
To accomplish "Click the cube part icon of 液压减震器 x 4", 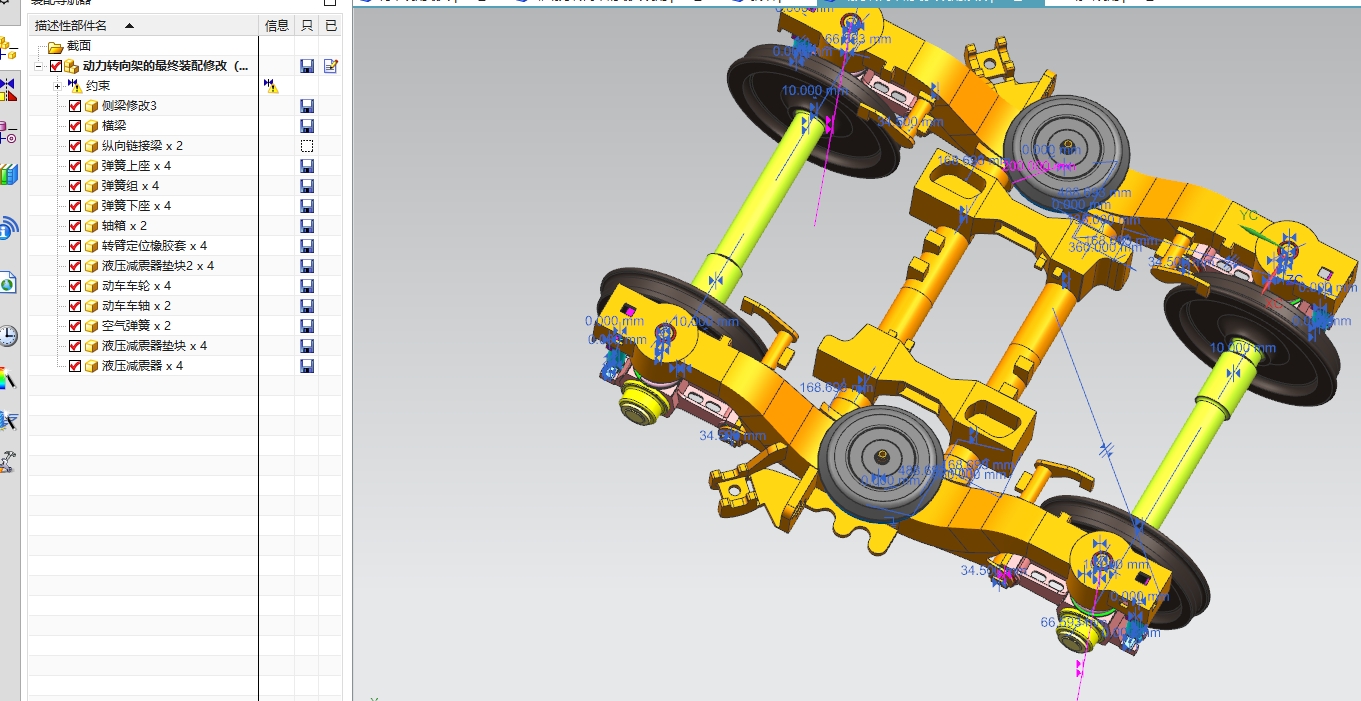I will click(x=91, y=366).
